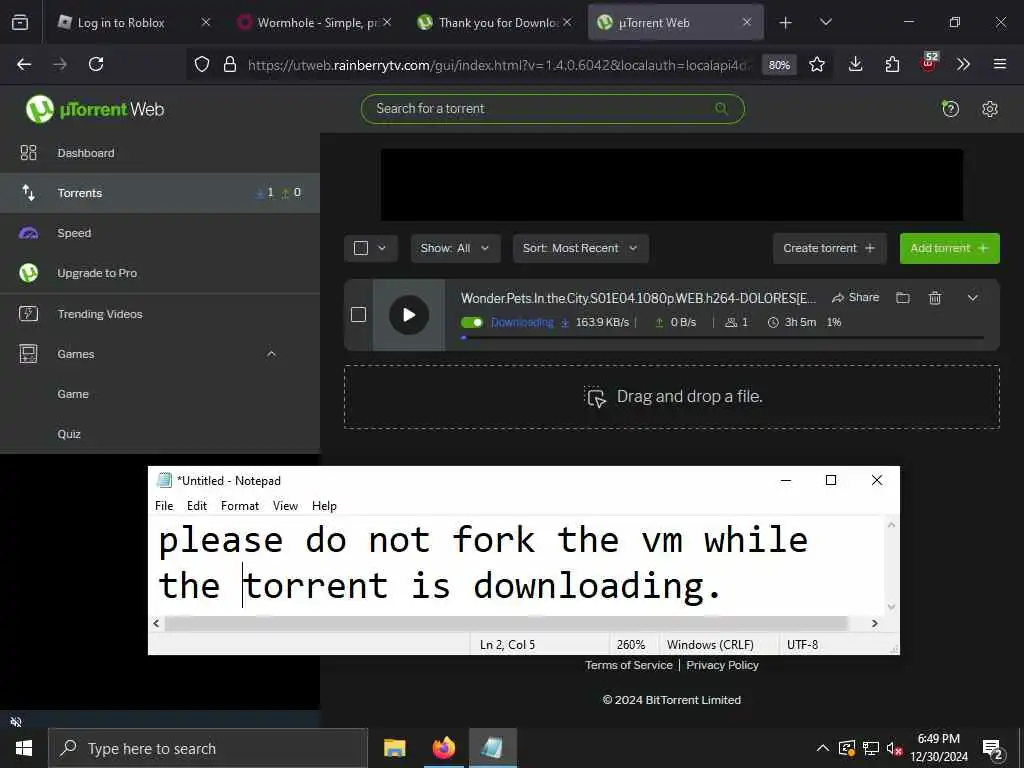The image size is (1024, 768).
Task: Click the taskbar clock showing 6:49 PM
Action: (939, 748)
